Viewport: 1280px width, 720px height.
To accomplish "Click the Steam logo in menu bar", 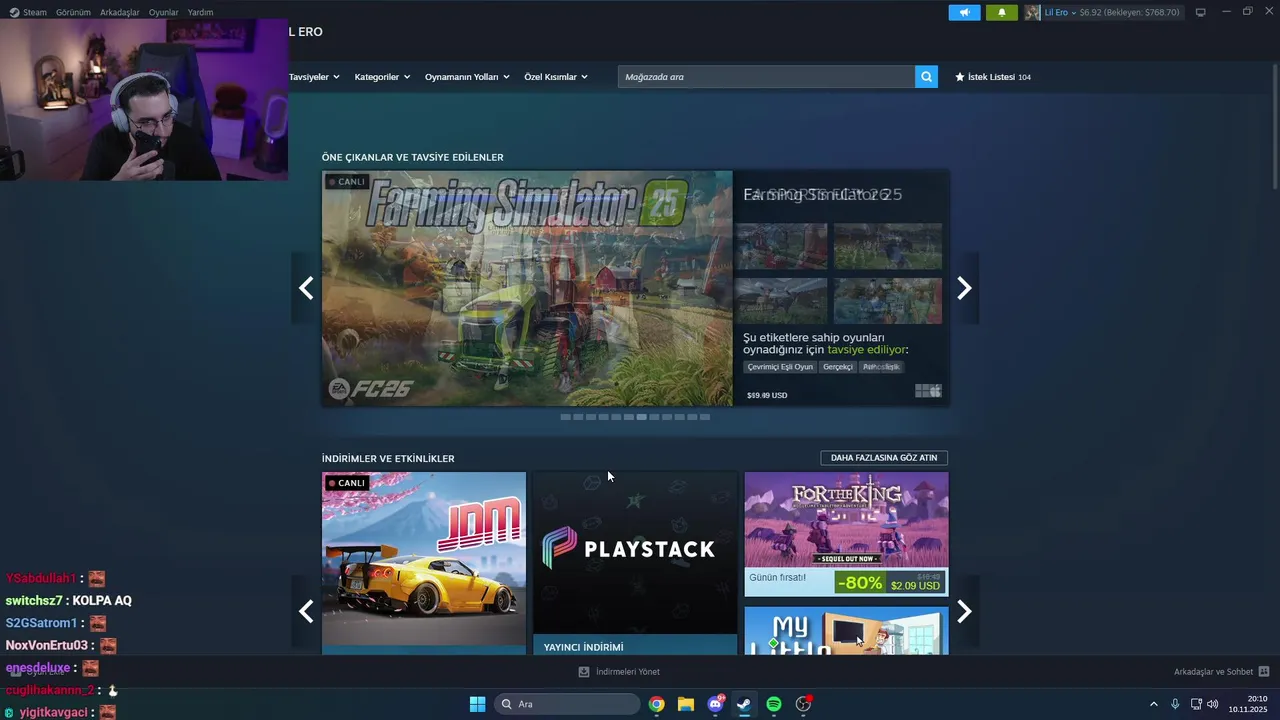I will click(x=12, y=12).
